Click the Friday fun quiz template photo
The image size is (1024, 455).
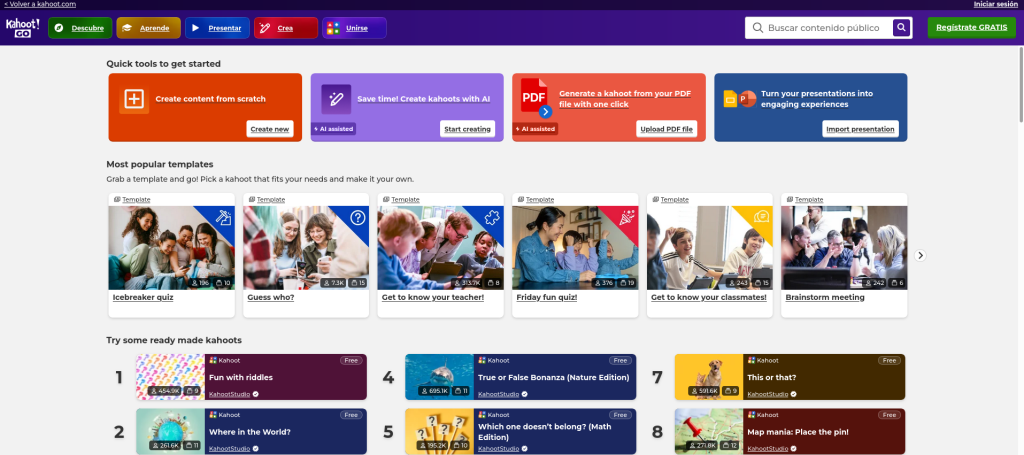(x=575, y=248)
